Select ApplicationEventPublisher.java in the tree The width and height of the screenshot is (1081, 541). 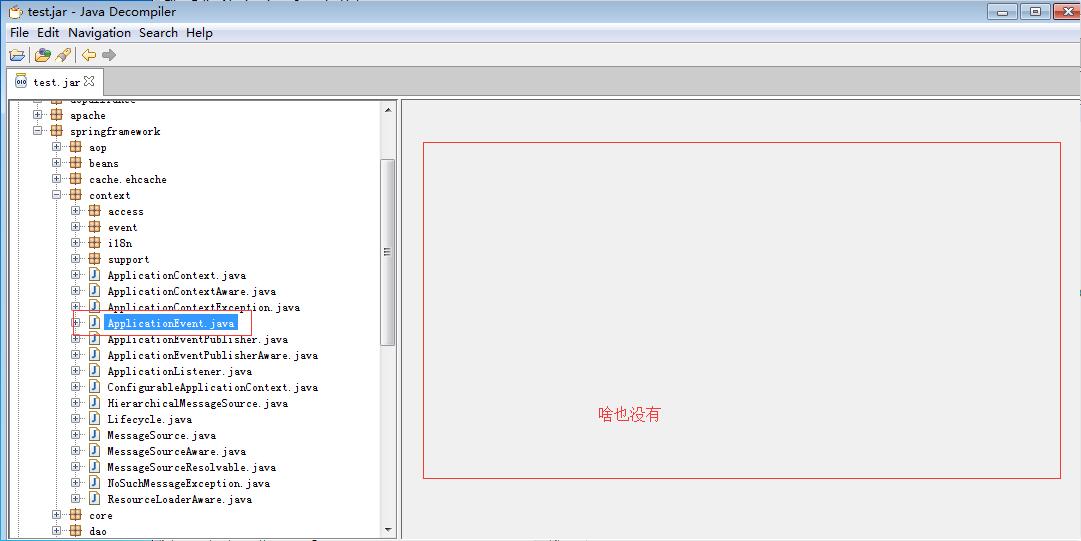click(198, 339)
